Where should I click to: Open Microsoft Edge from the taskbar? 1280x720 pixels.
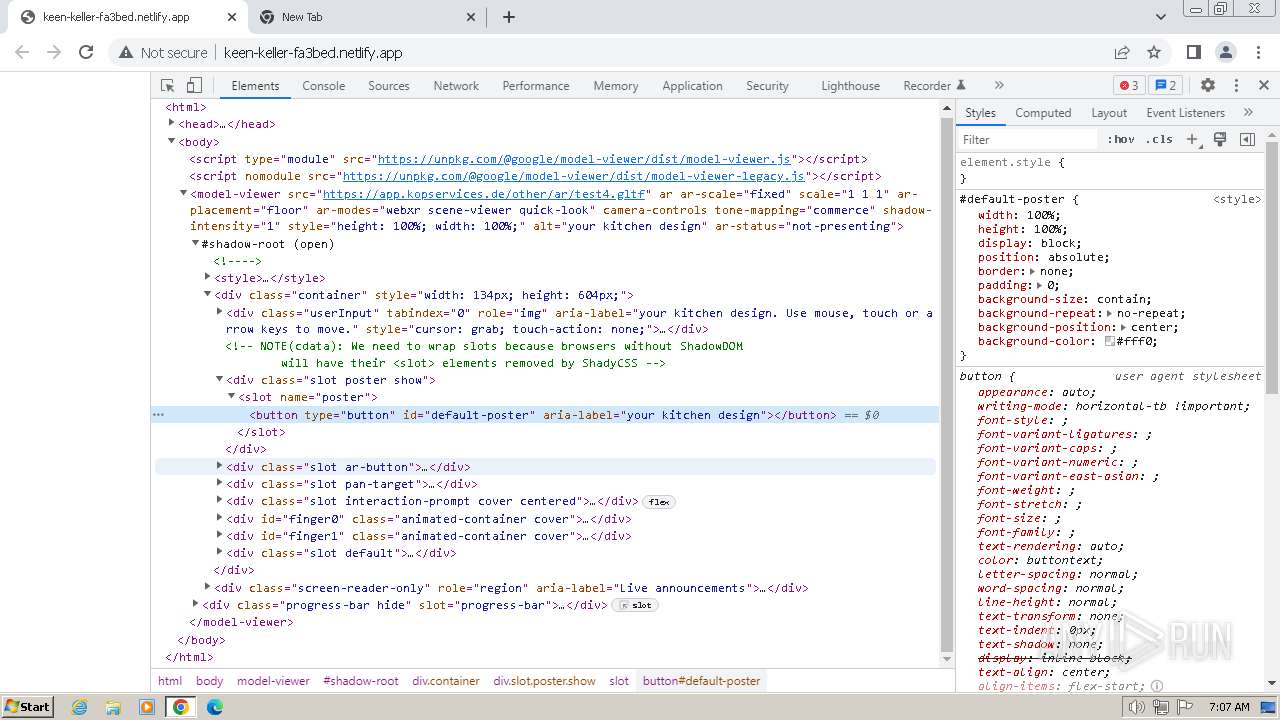[x=215, y=707]
